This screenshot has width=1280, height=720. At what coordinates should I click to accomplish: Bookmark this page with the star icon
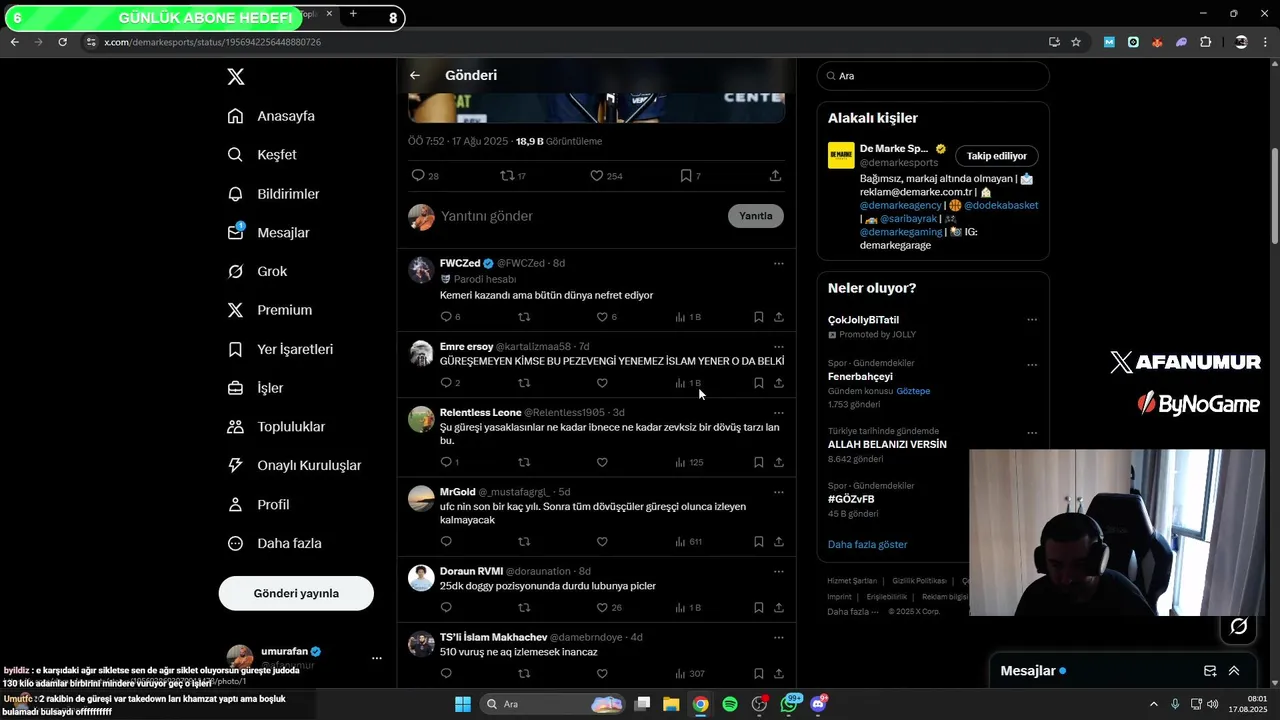click(1076, 42)
